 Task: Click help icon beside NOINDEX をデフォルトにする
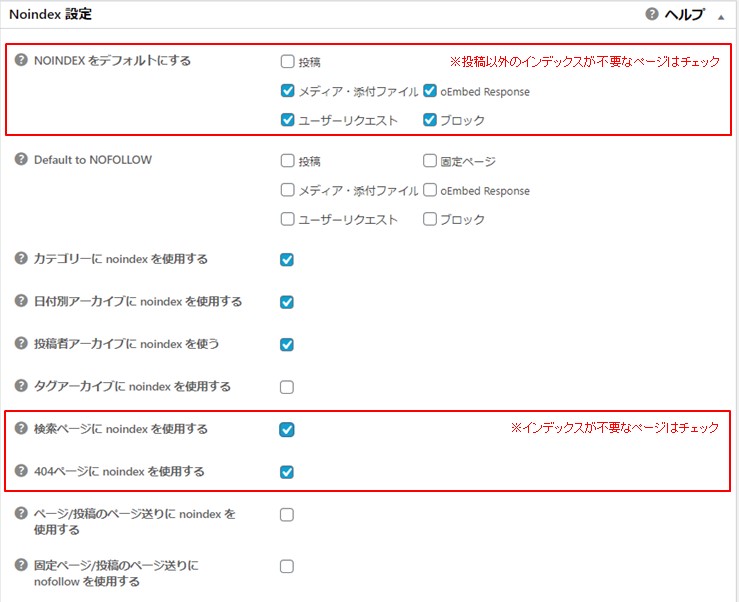(21, 60)
